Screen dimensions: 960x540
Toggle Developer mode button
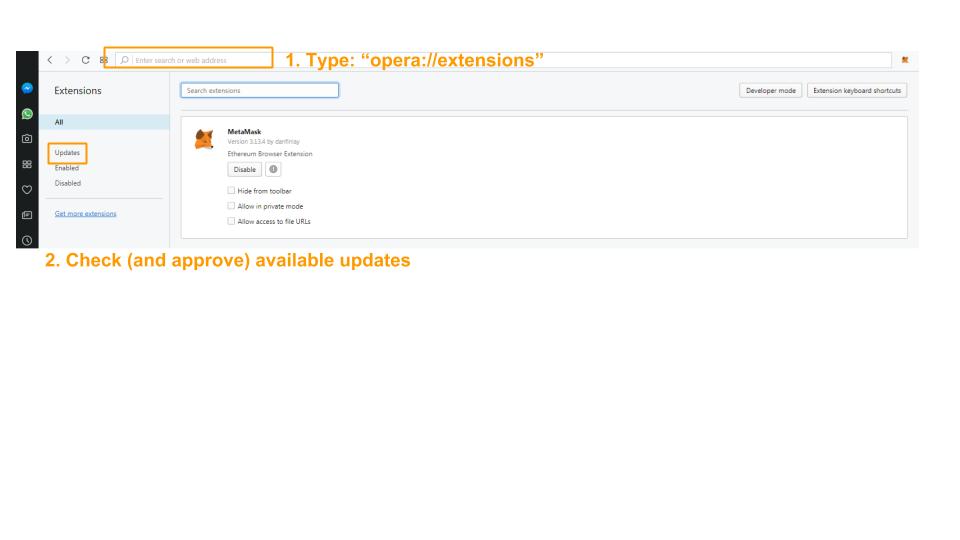click(770, 91)
